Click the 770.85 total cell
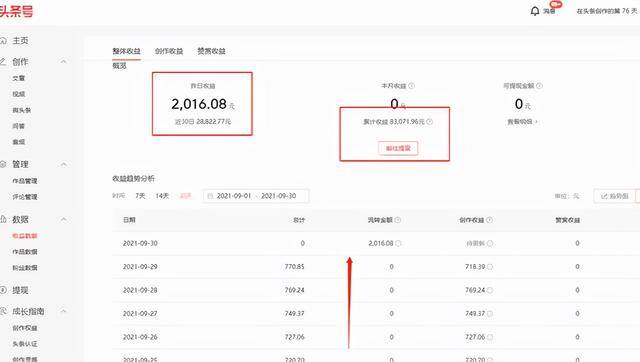The height and width of the screenshot is (362, 640). [x=295, y=267]
